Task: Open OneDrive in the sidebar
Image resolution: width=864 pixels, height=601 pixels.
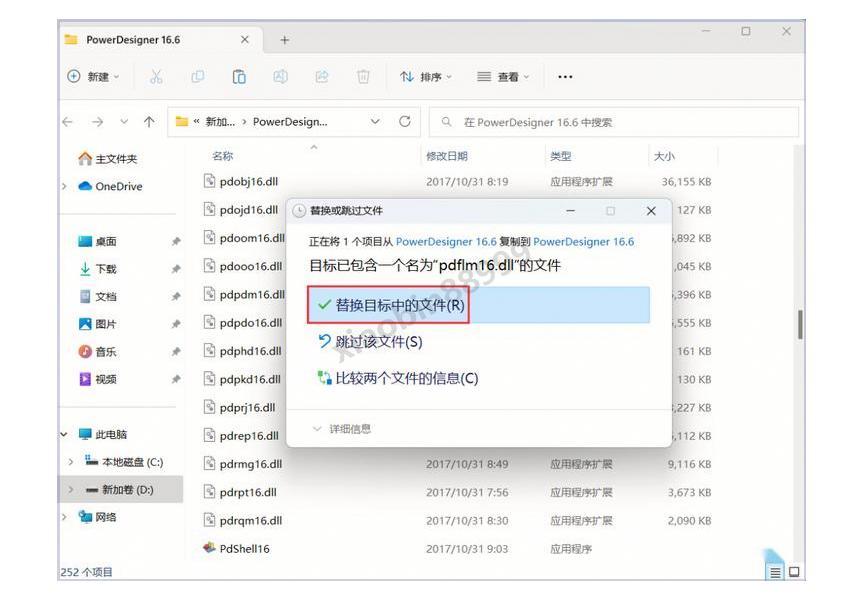Action: point(110,186)
